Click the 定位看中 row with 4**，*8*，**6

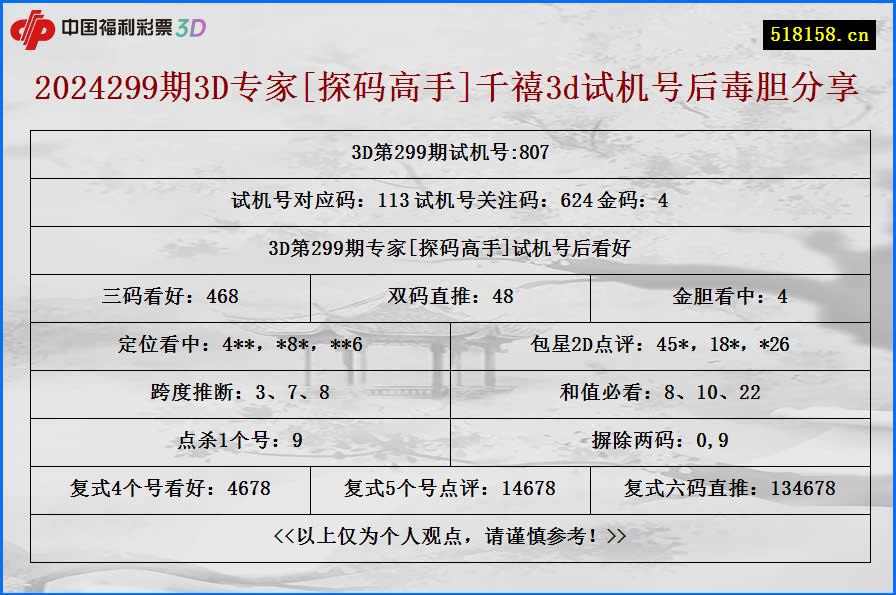(x=240, y=345)
